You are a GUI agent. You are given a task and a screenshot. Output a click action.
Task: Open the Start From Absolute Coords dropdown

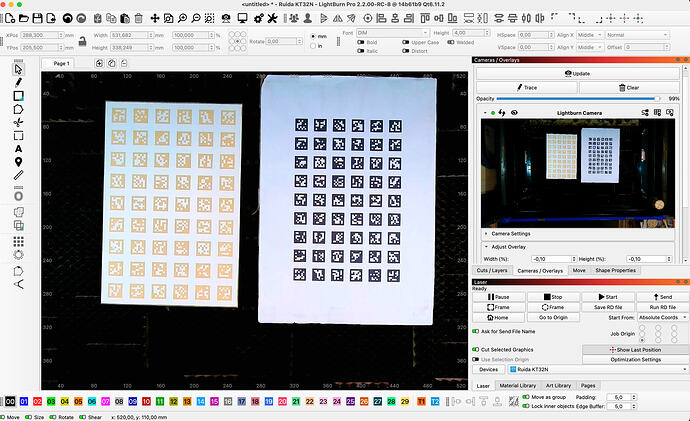click(x=662, y=317)
